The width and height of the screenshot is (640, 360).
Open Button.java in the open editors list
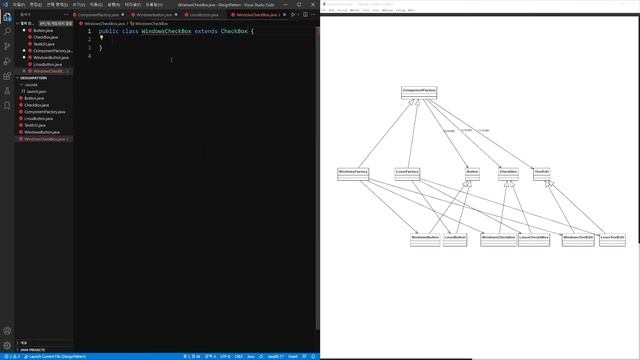pos(43,31)
